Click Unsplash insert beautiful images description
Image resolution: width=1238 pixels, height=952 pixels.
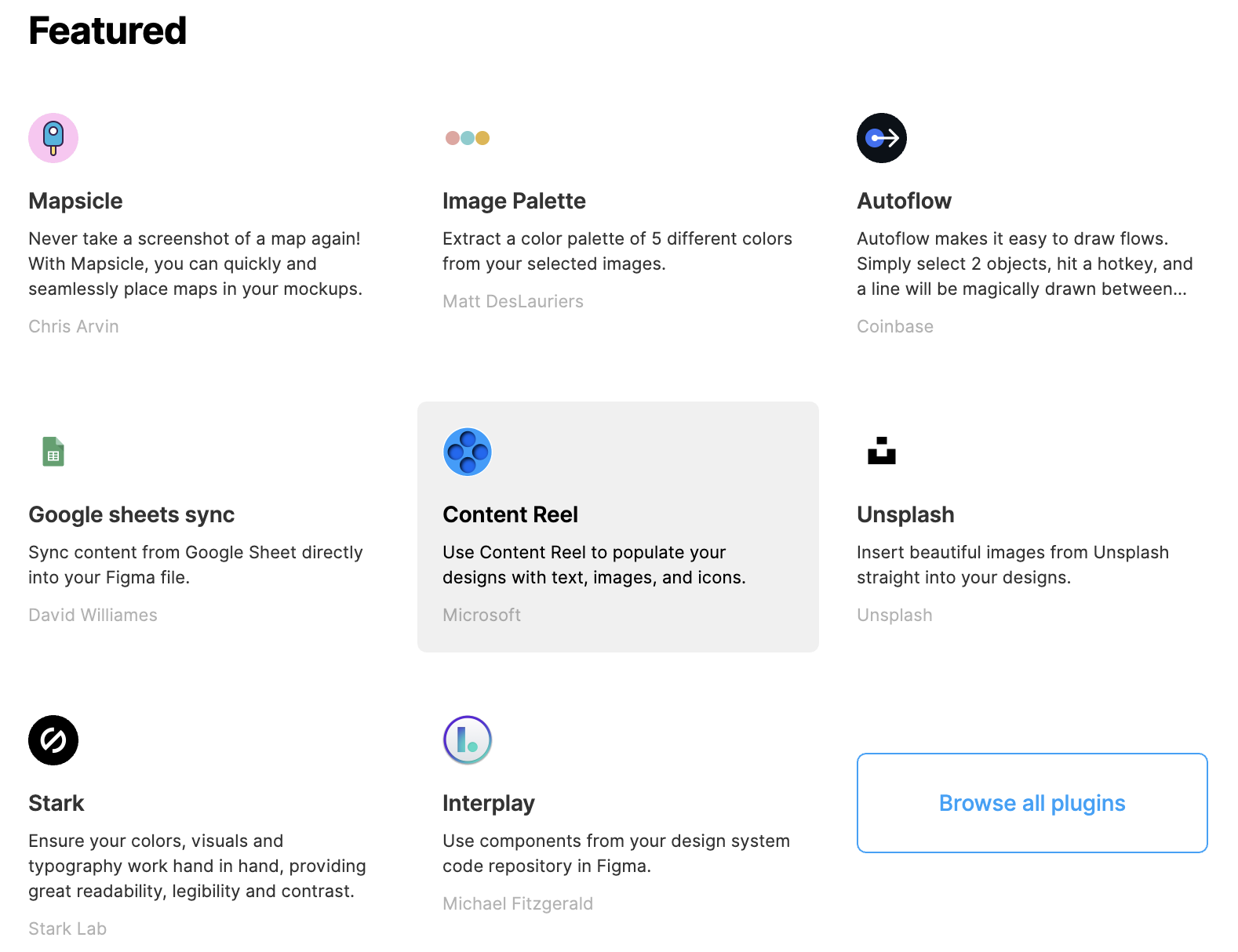[1013, 565]
